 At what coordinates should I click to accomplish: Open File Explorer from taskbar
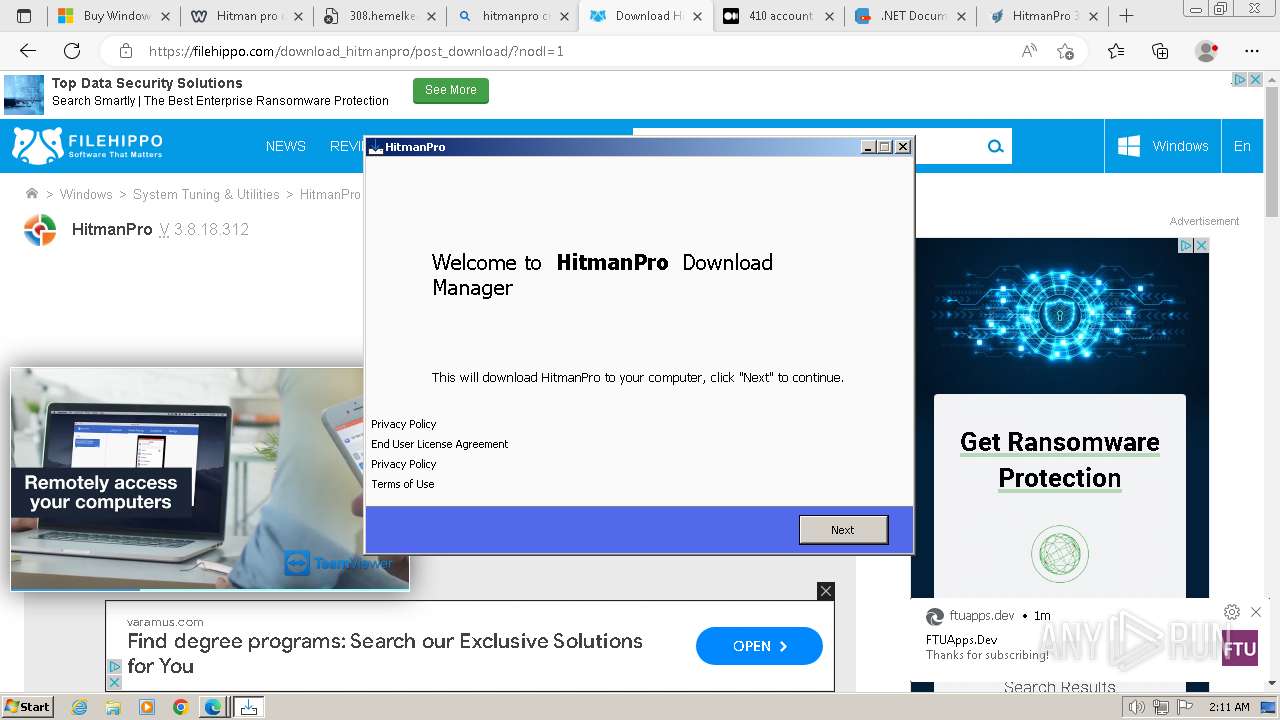pos(113,707)
